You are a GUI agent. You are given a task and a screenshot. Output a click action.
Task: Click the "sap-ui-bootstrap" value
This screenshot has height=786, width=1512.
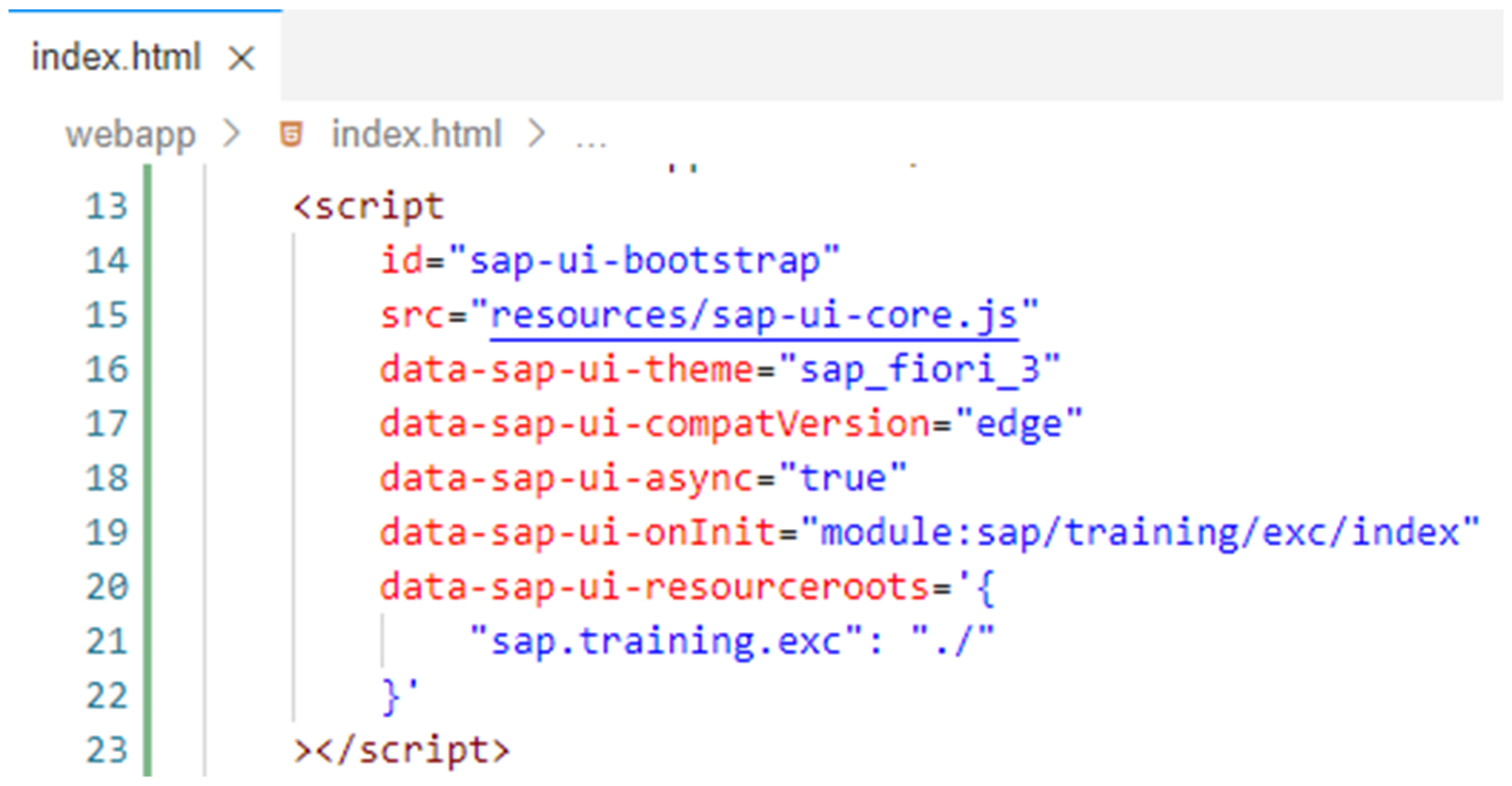point(644,261)
